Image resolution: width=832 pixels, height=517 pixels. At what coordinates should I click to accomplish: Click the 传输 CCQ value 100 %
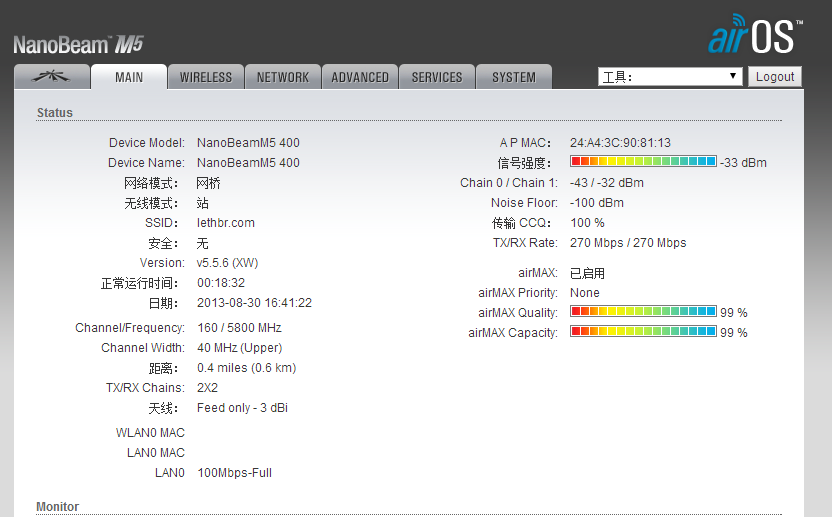(x=587, y=223)
